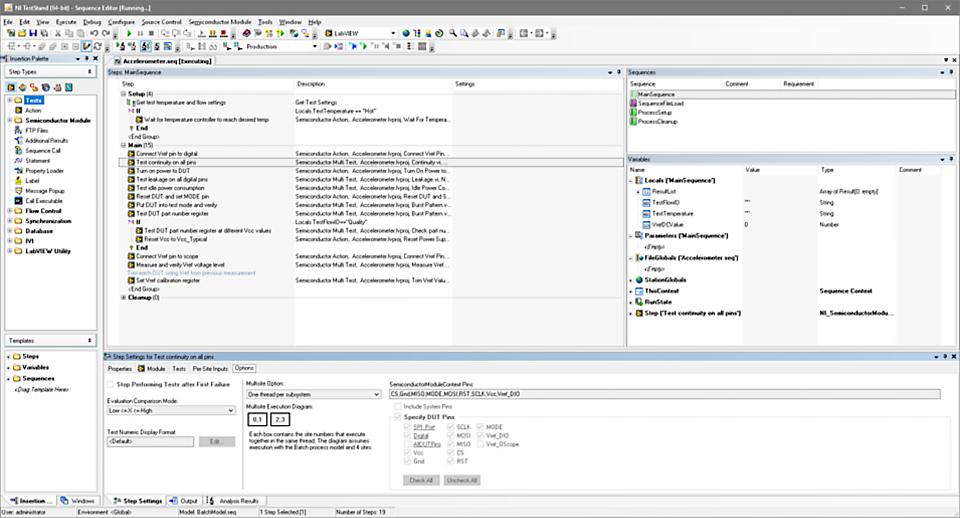Click the ProcessCleanup sequence icon
Image resolution: width=960 pixels, height=518 pixels.
[x=634, y=121]
